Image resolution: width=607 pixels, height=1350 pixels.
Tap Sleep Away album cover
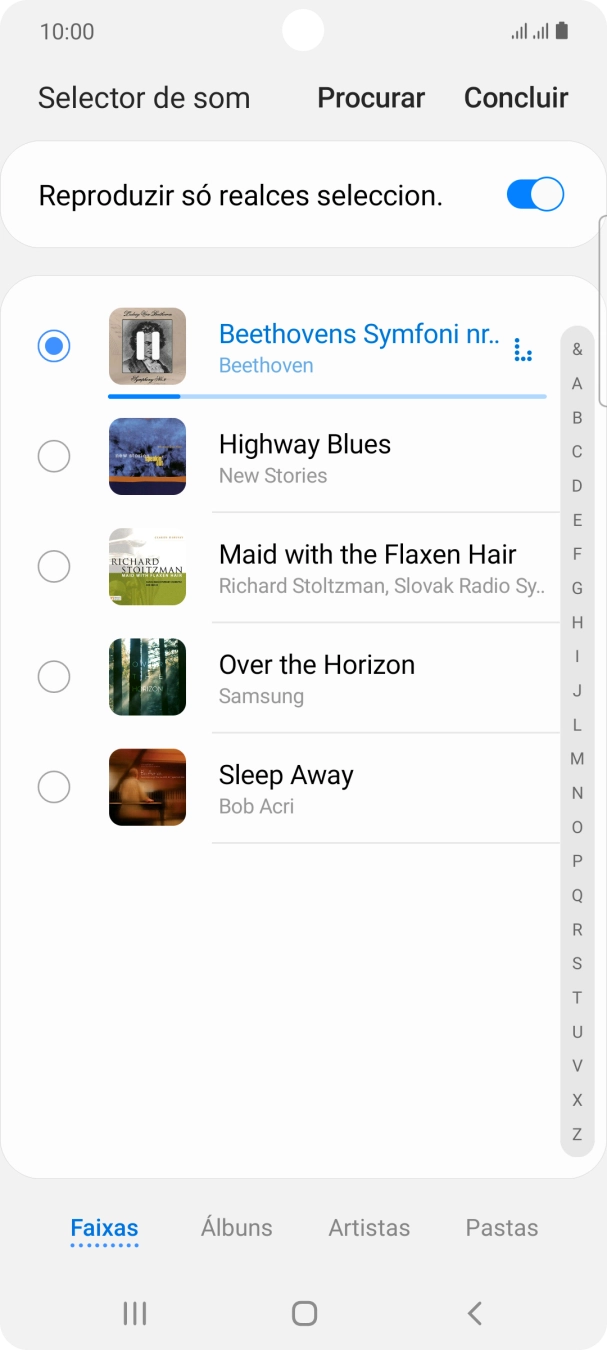coord(147,787)
